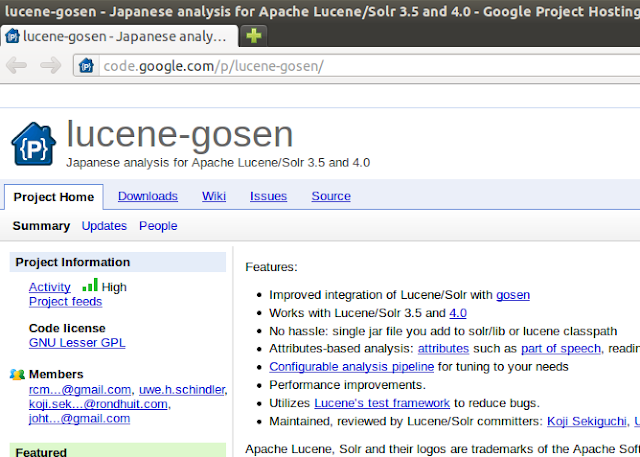Click member link uwe.h.schindler

pos(182,390)
